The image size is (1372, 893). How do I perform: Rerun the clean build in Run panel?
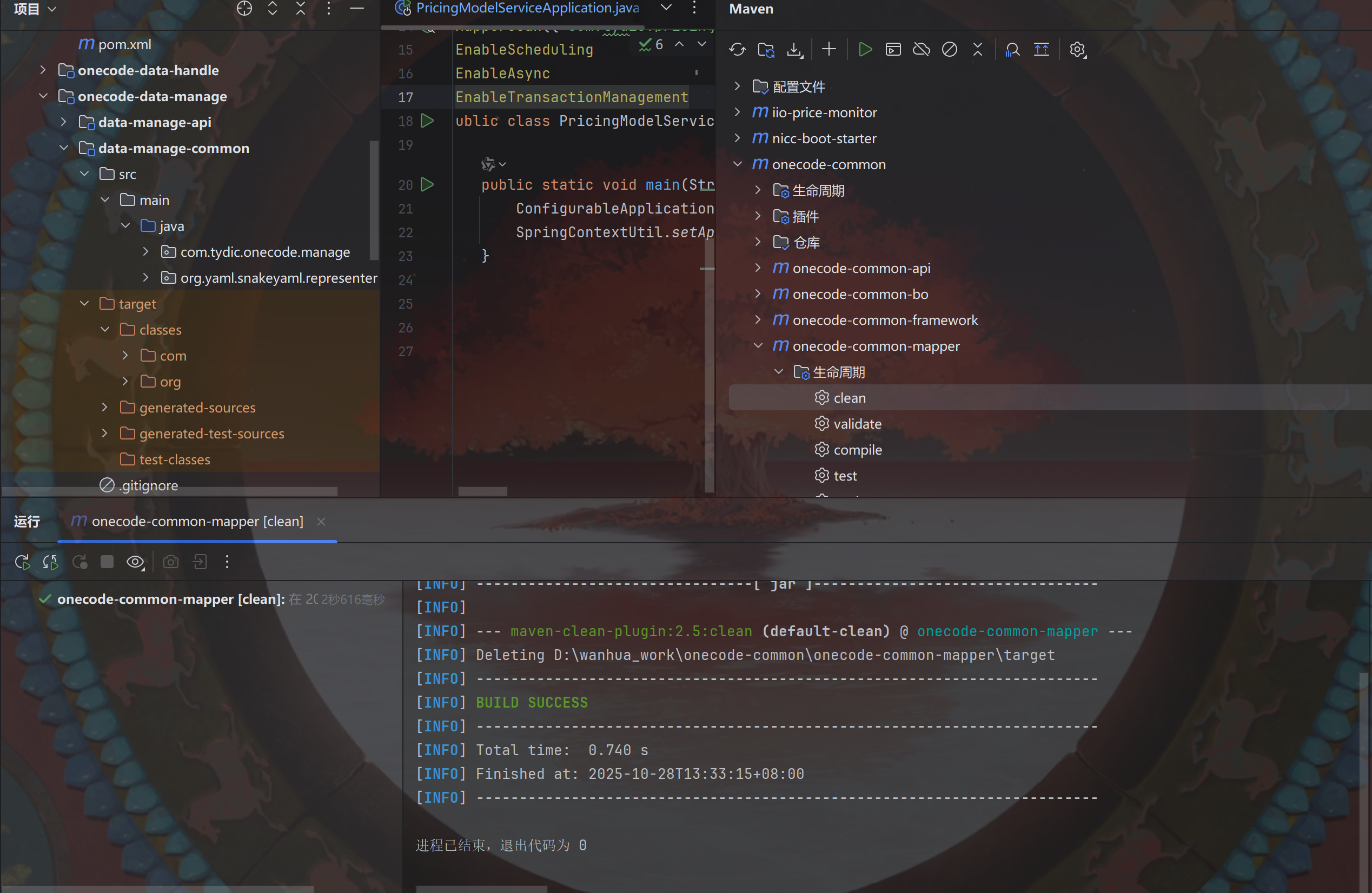(x=22, y=562)
